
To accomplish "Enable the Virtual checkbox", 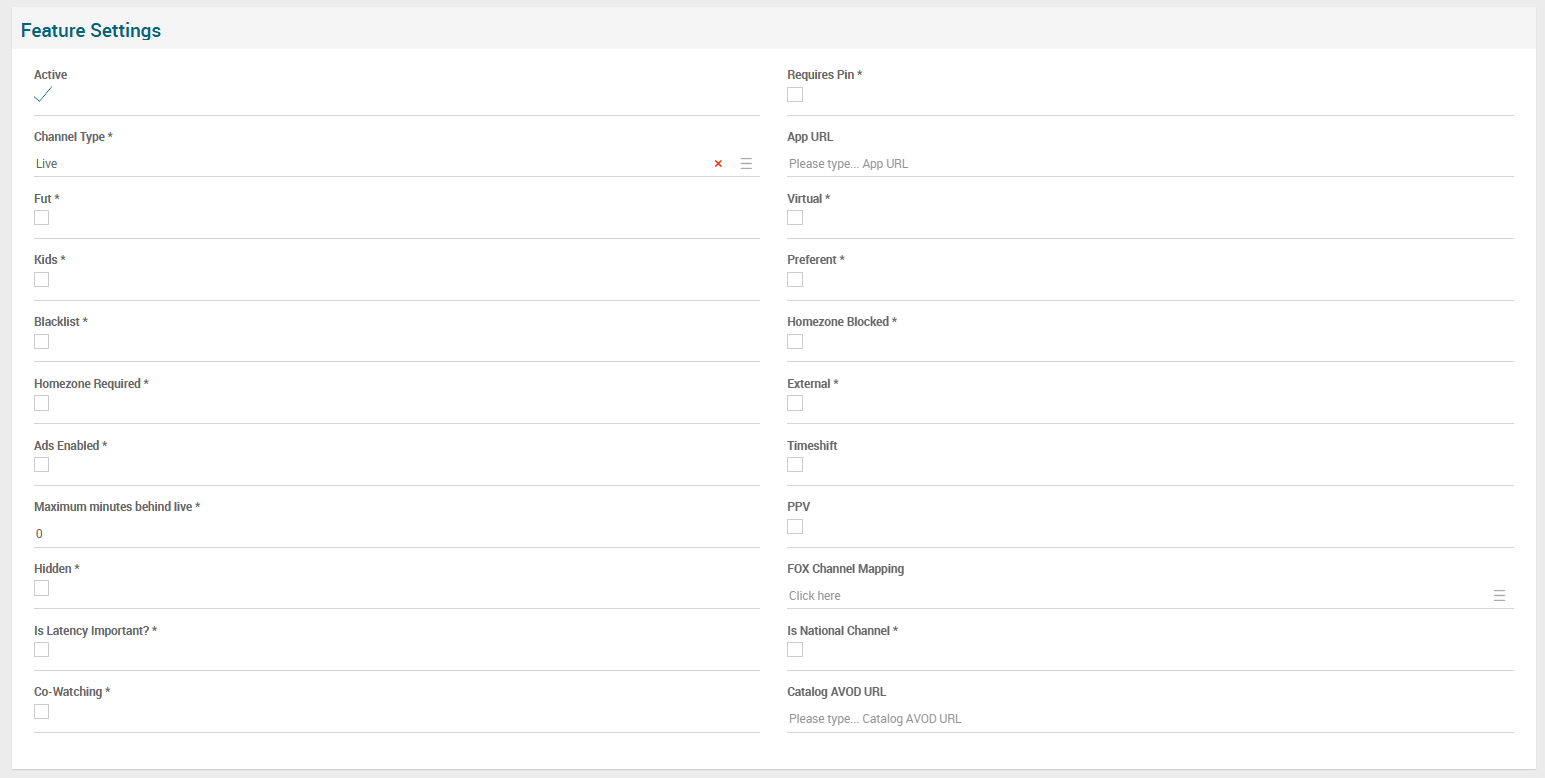I will [x=795, y=218].
